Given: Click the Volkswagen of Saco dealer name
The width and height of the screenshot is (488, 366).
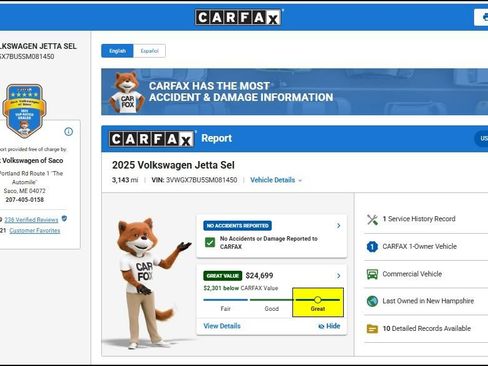Looking at the screenshot, I should tap(32, 160).
